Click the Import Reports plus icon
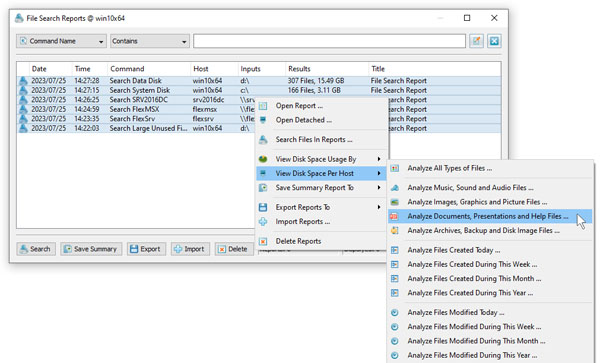The width and height of the screenshot is (600, 363). click(263, 221)
